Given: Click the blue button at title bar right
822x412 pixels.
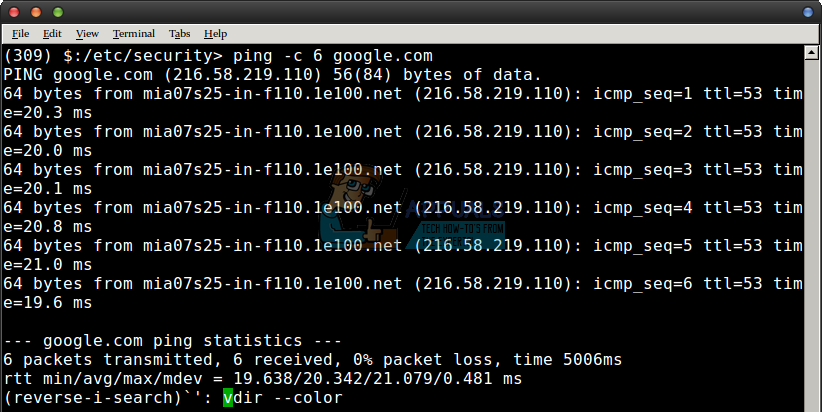Looking at the screenshot, I should tap(808, 11).
